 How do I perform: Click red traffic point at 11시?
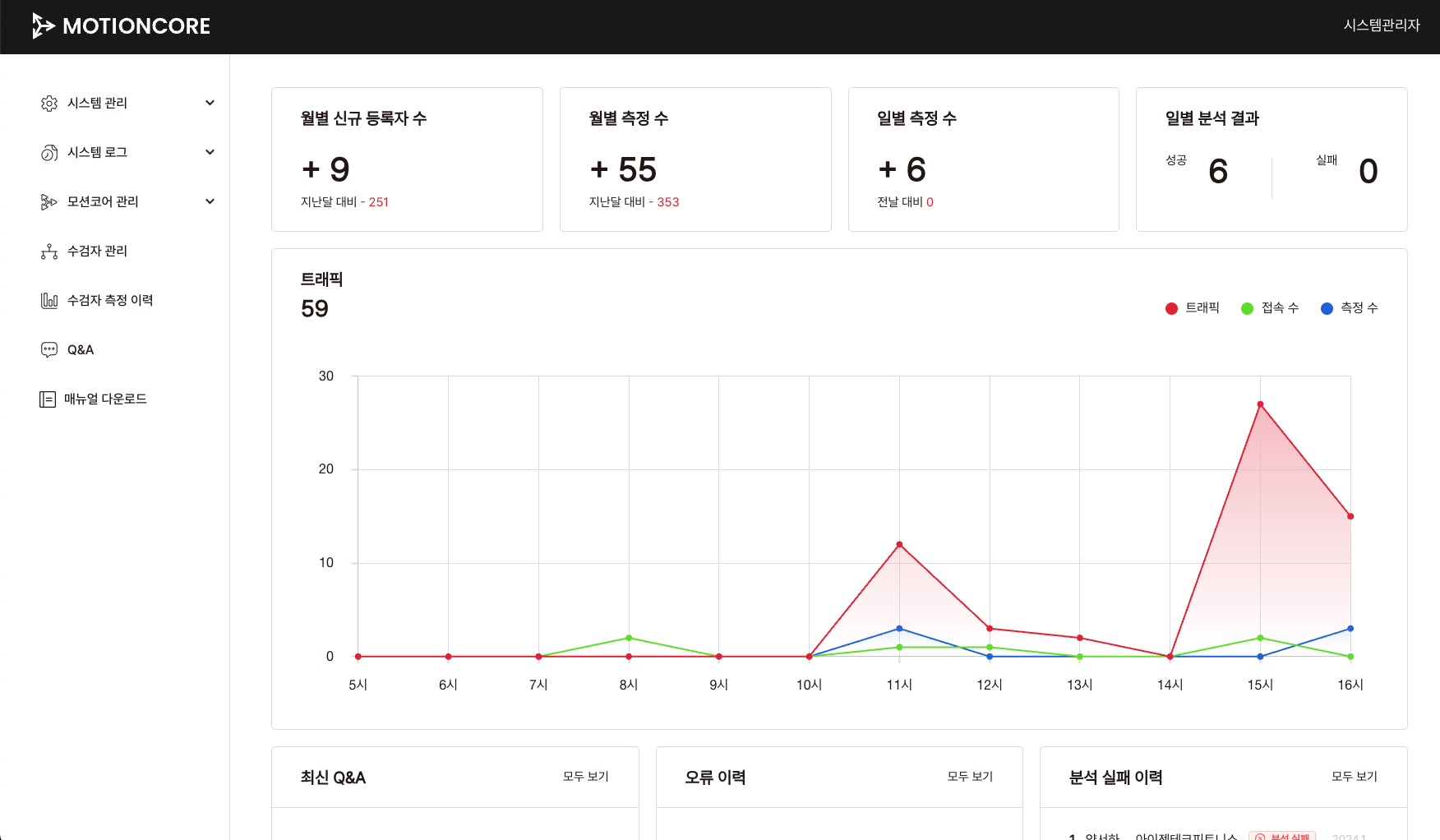(899, 544)
